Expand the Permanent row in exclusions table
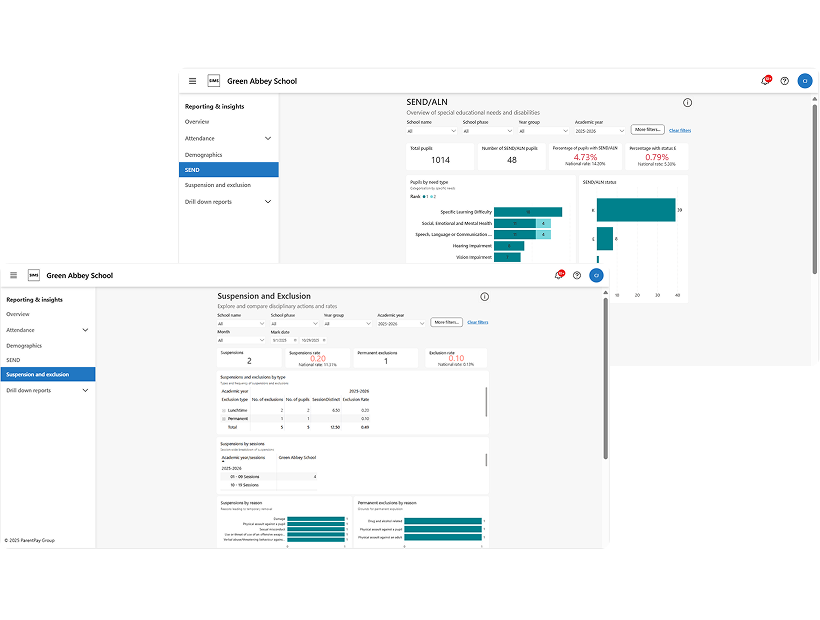The image size is (820, 620). 224,419
